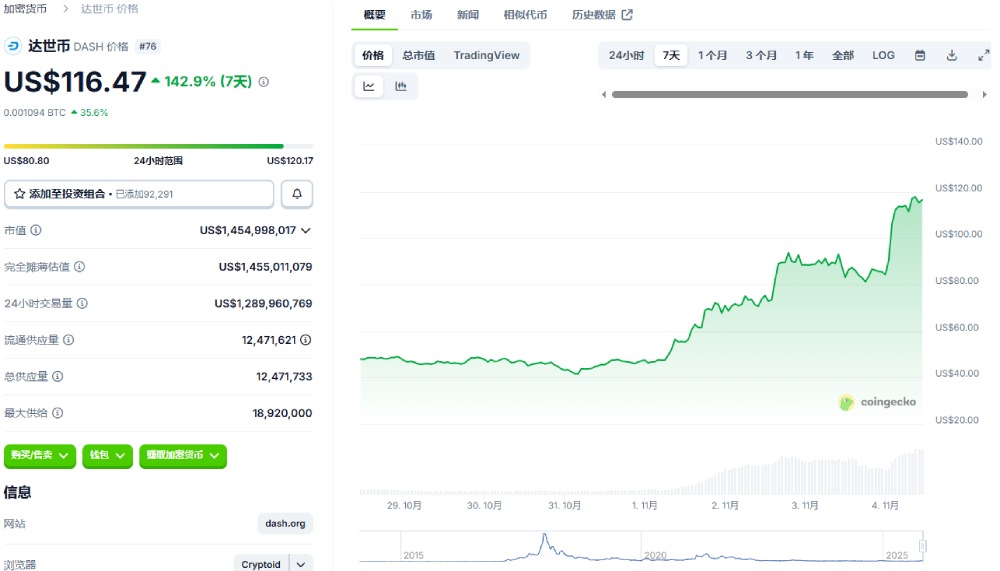The image size is (1000, 571).
Task: Select 1年 time range
Action: (x=804, y=56)
